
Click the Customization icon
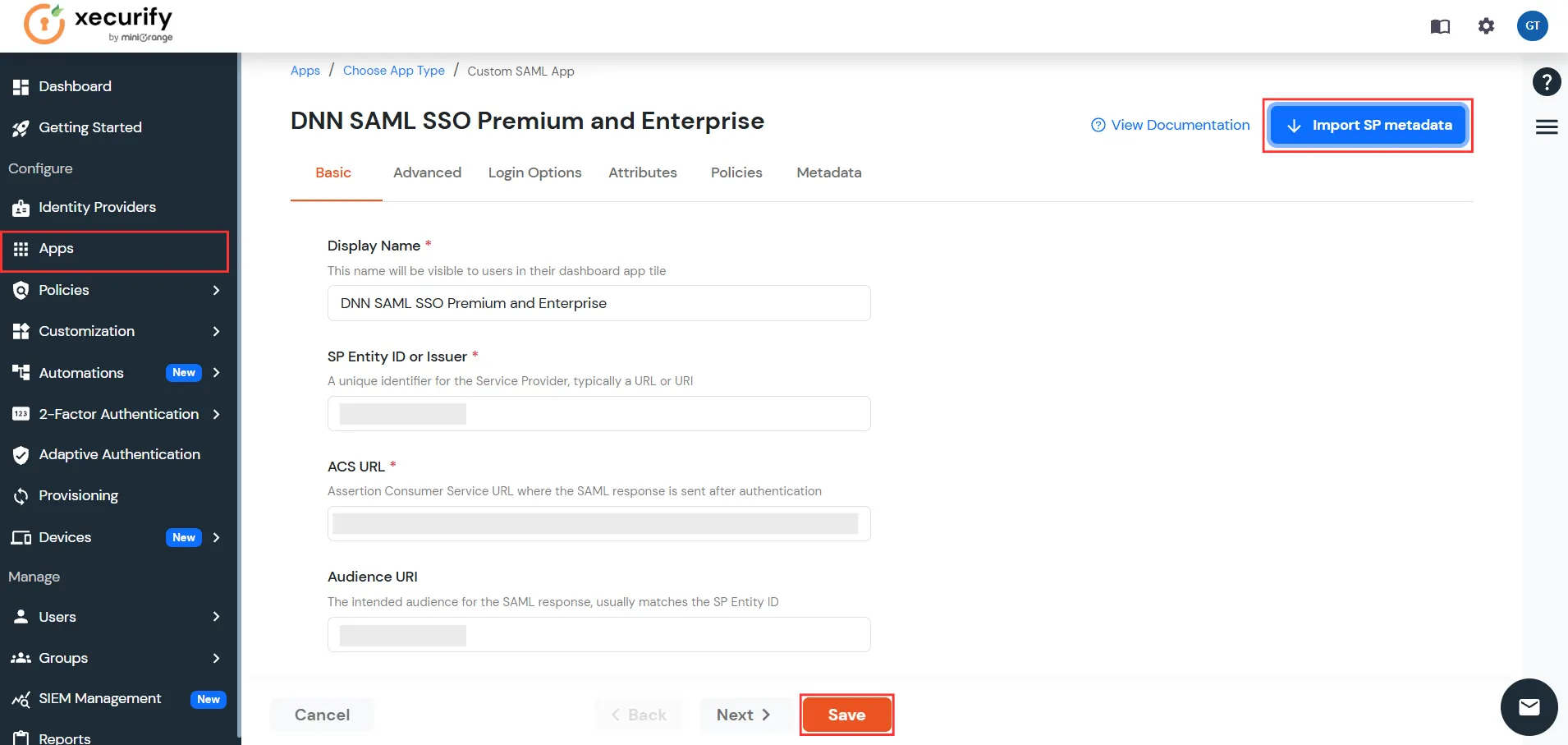pos(21,331)
